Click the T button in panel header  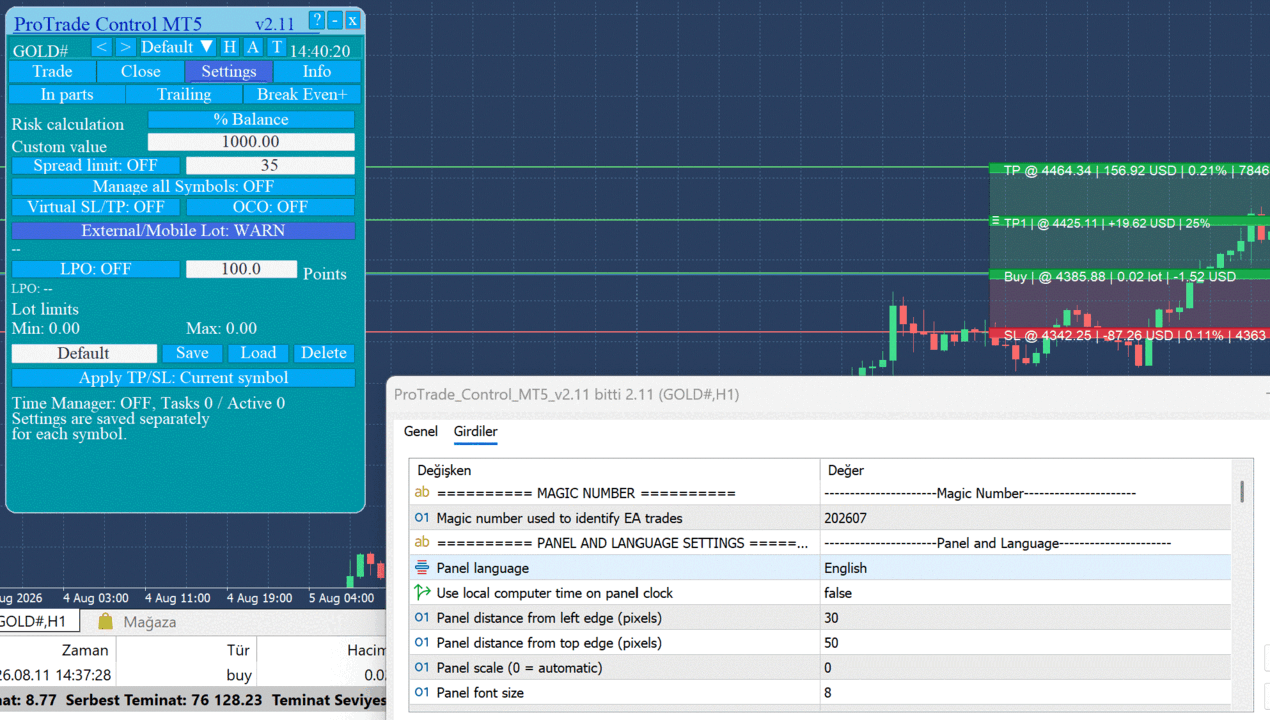[276, 47]
